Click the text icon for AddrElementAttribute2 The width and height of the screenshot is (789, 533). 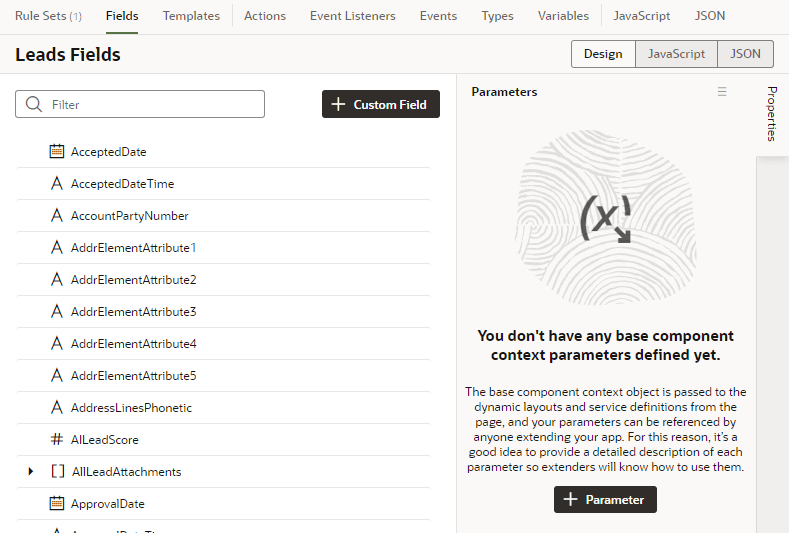(x=57, y=279)
